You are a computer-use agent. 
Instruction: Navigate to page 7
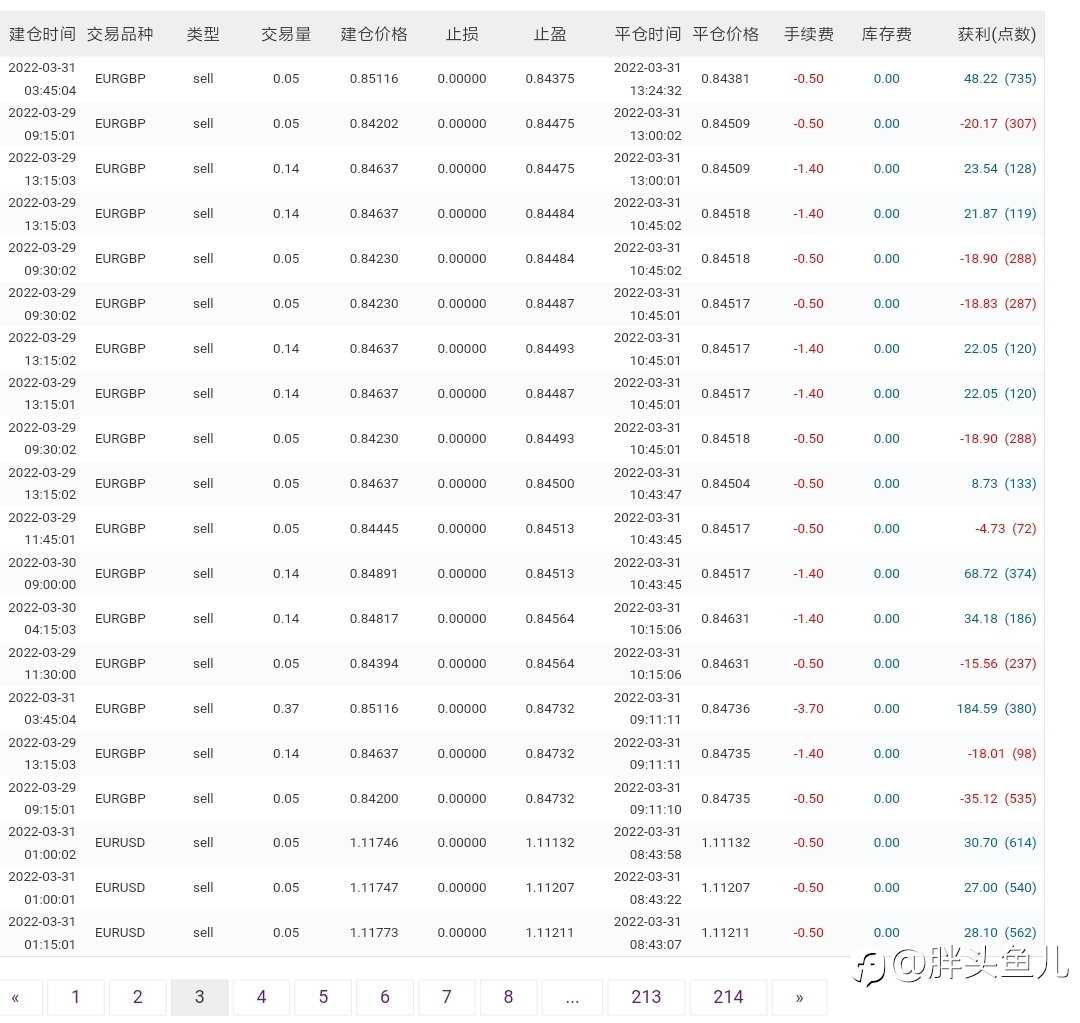pos(446,997)
